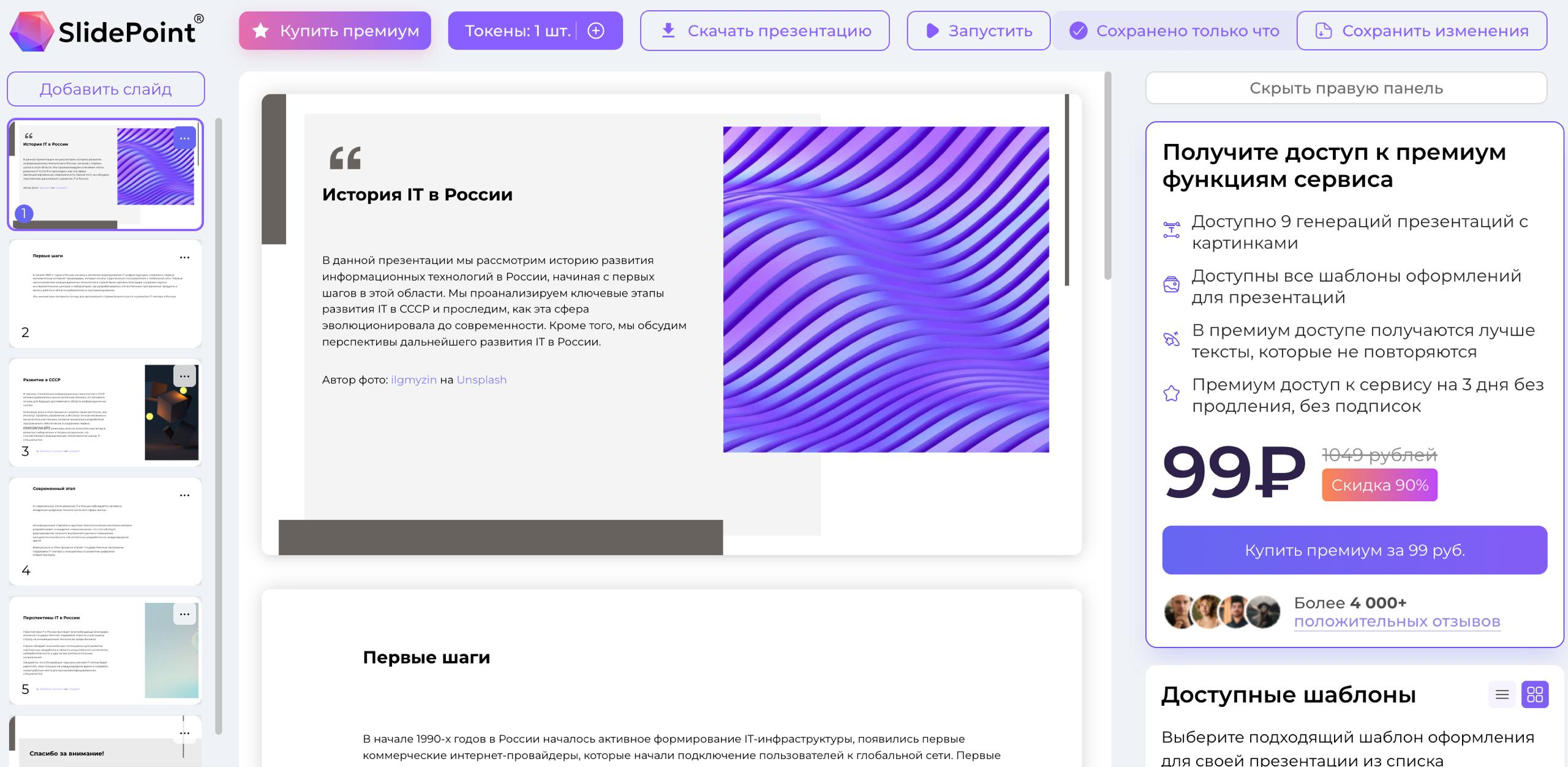Open the three-dot menu on slide 3
Image resolution: width=1568 pixels, height=767 pixels.
click(x=184, y=376)
